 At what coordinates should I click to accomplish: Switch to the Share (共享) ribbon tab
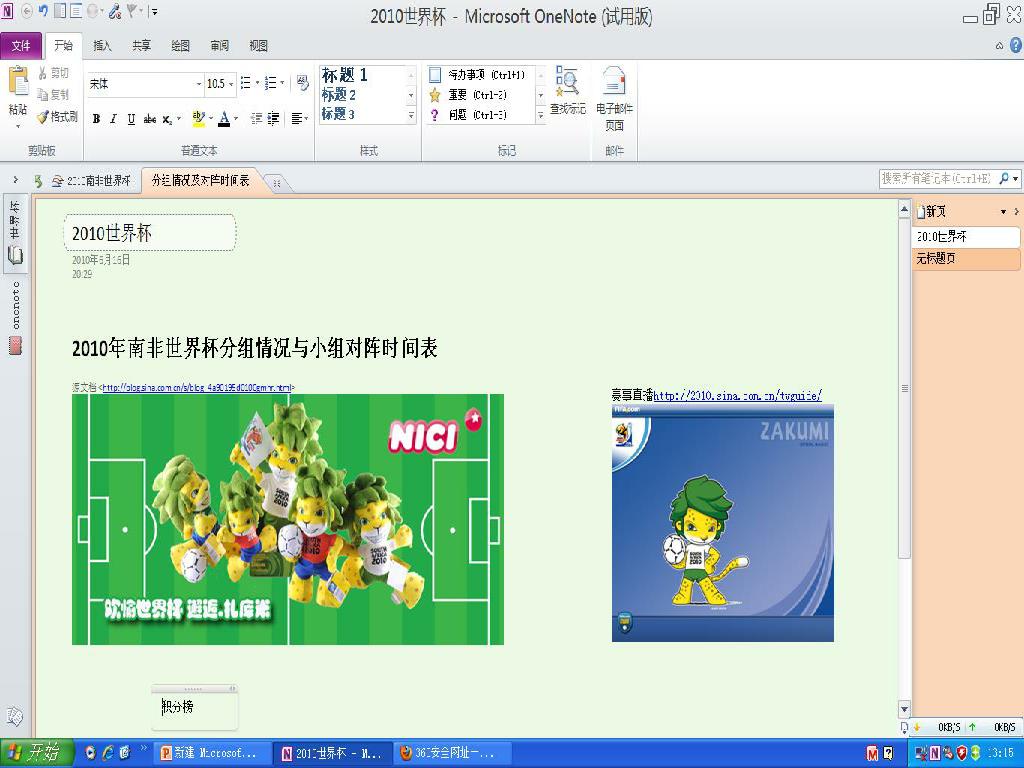click(x=142, y=46)
